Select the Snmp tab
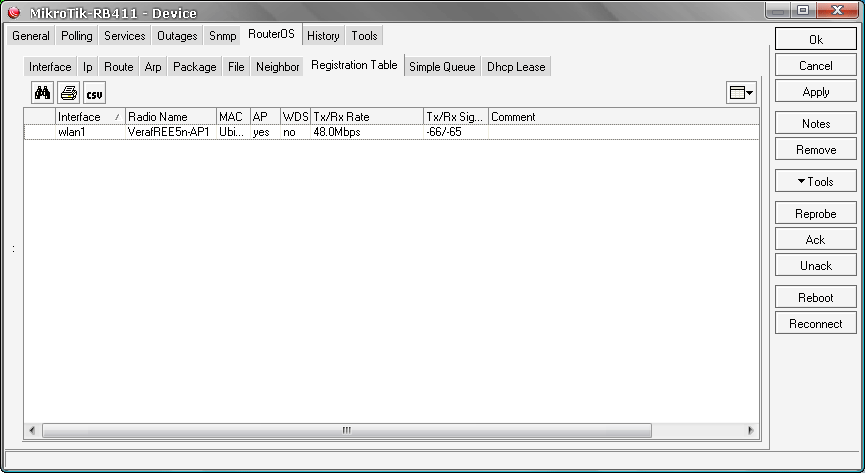Viewport: 865px width, 473px height. pyautogui.click(x=222, y=36)
